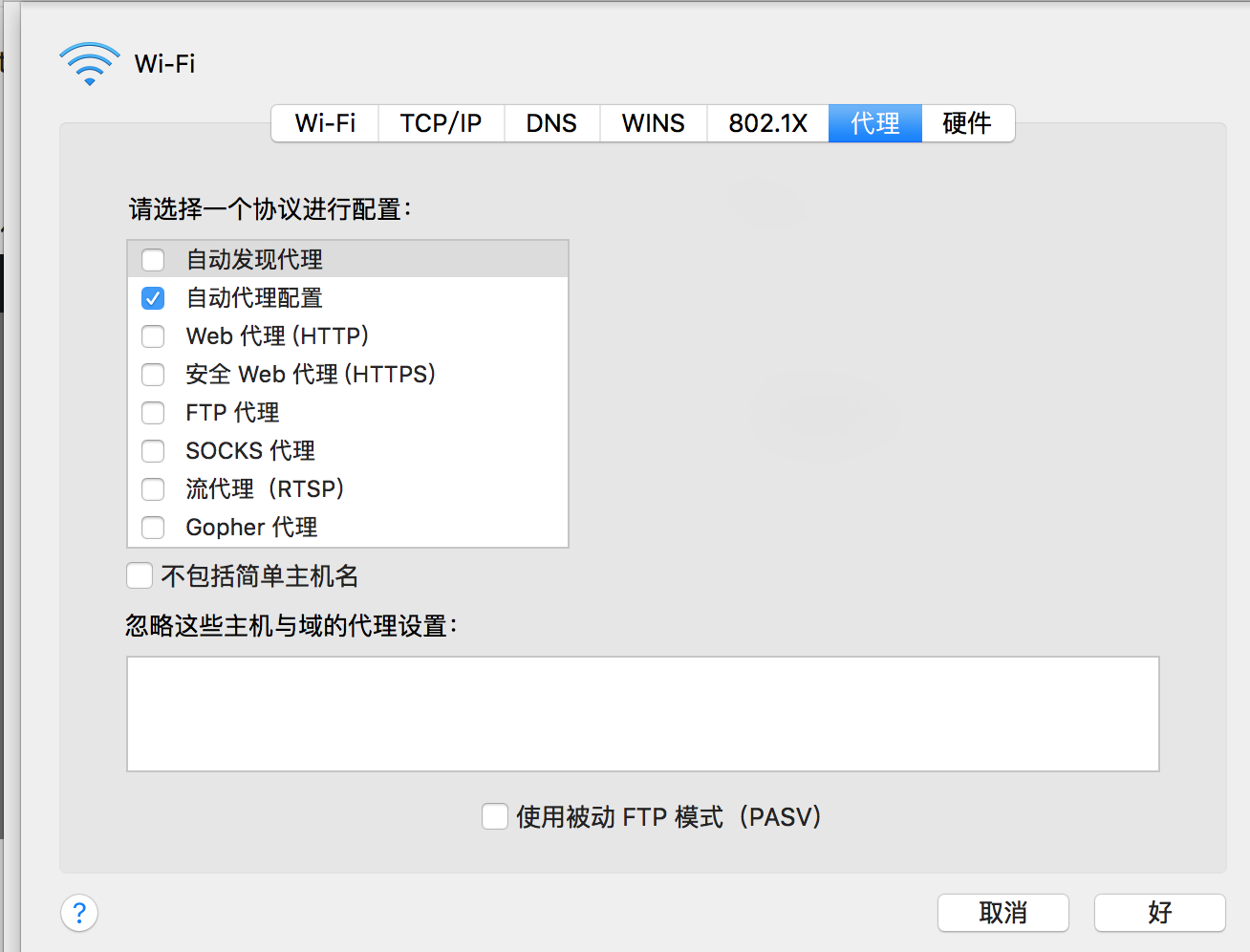Check 不包括简单主机名 option
This screenshot has width=1250, height=952.
click(x=140, y=575)
